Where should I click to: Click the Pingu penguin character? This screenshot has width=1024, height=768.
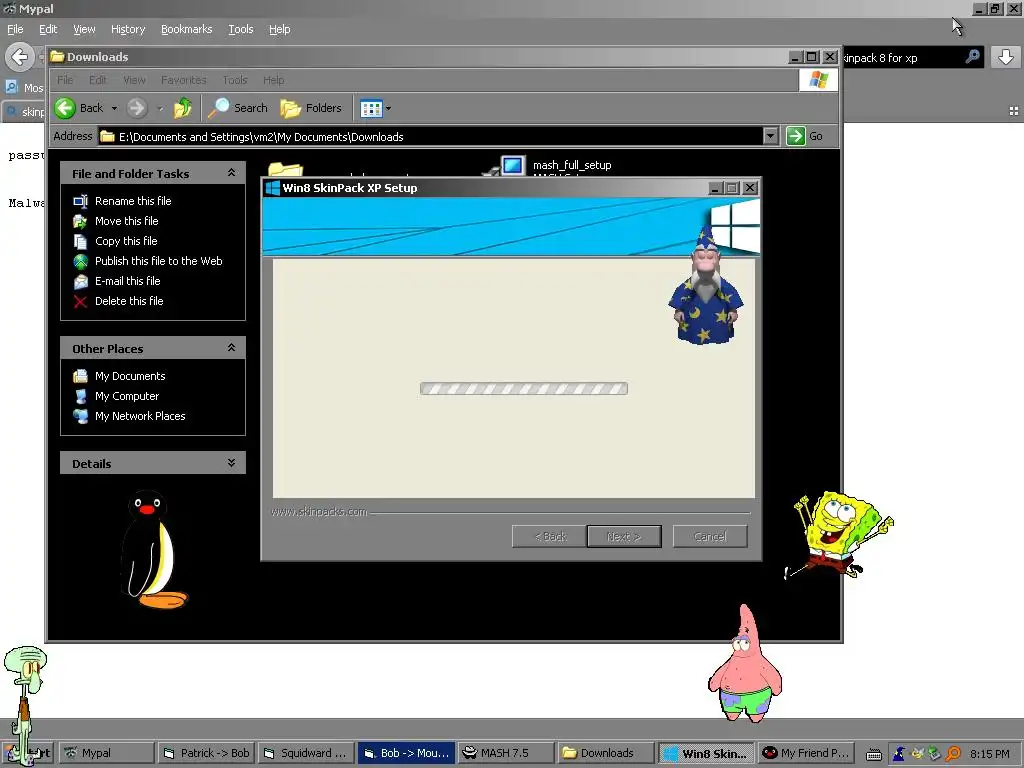(x=154, y=550)
